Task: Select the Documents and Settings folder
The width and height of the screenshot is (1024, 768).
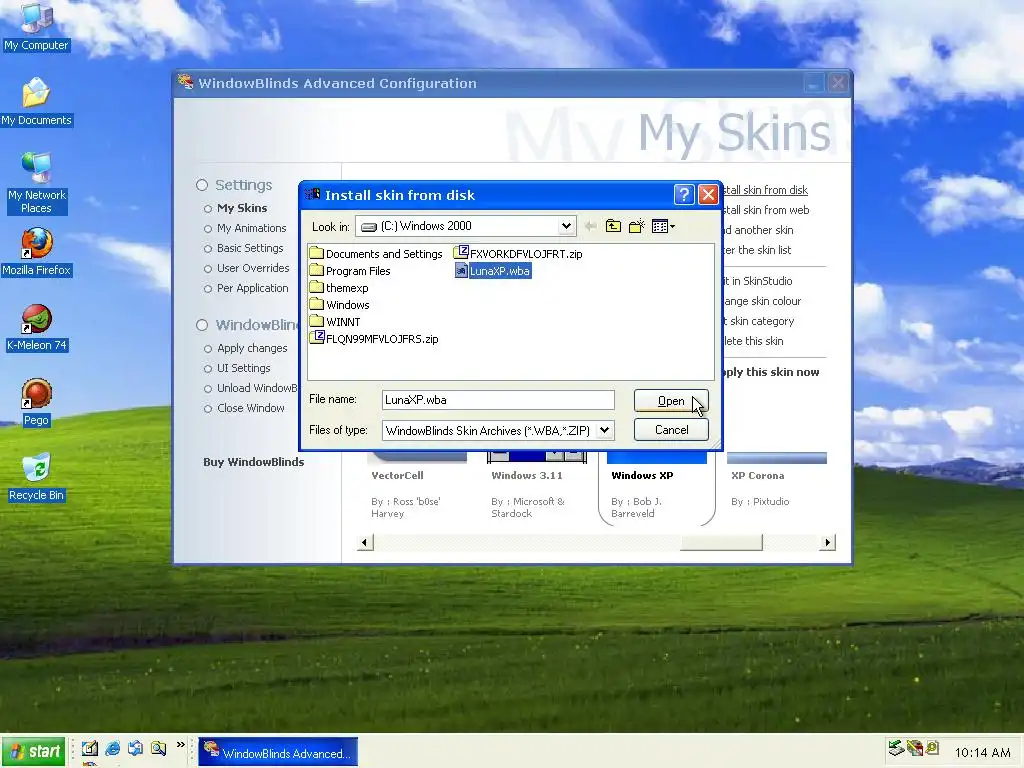Action: (377, 254)
